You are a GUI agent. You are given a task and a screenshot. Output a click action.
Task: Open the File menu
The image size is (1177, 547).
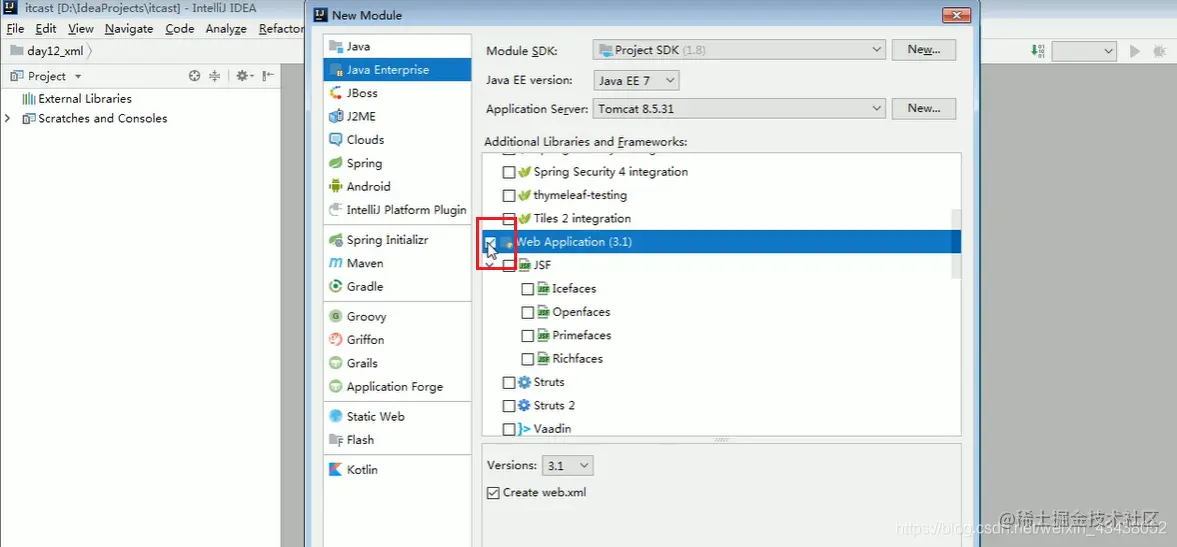coord(15,29)
